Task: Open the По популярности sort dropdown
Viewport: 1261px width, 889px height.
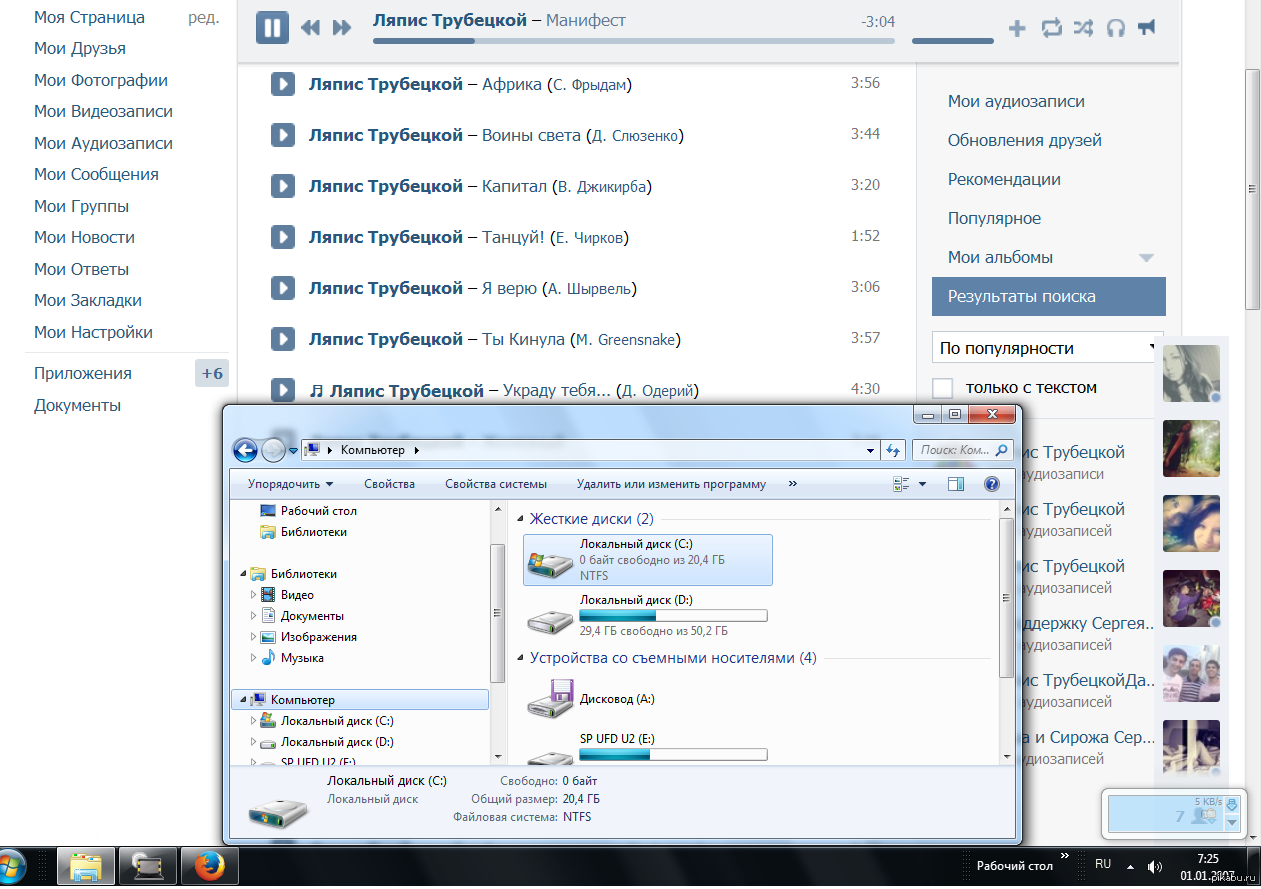Action: tap(1046, 348)
